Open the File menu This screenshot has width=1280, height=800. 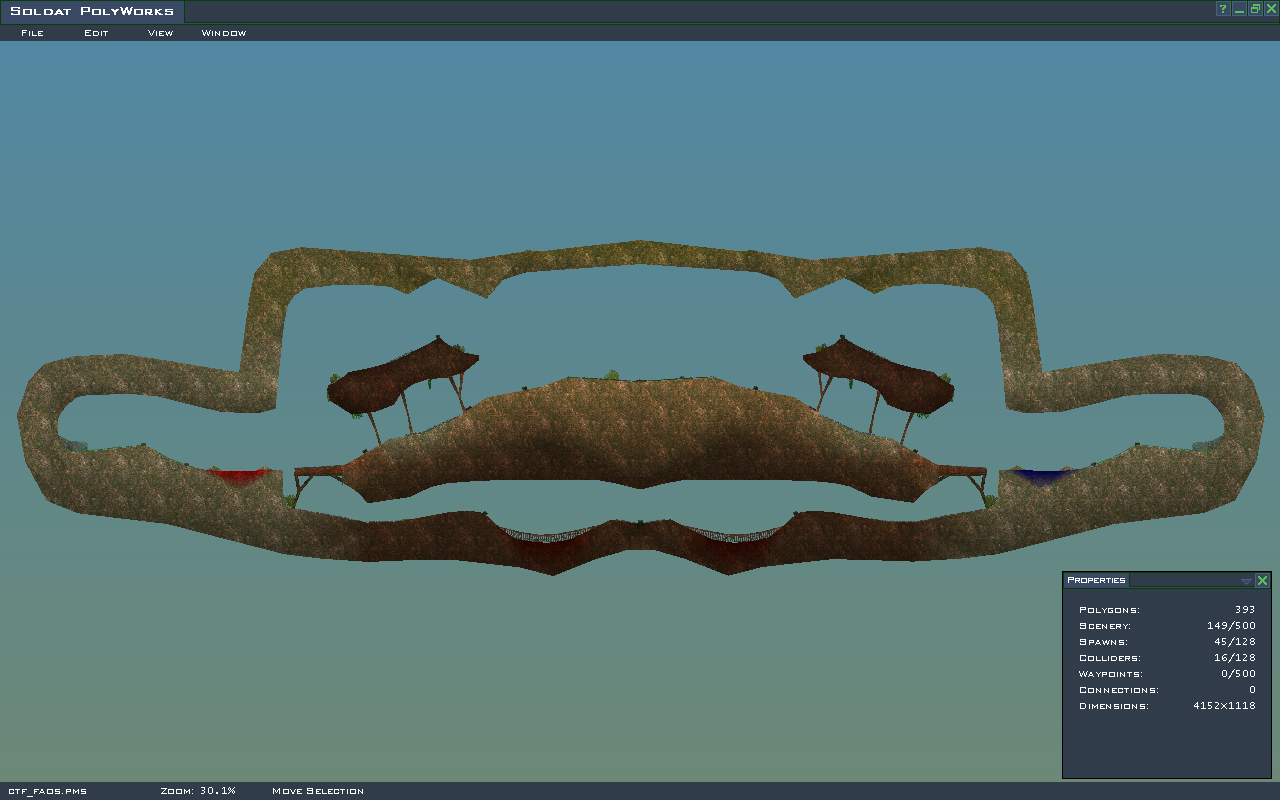tap(32, 33)
